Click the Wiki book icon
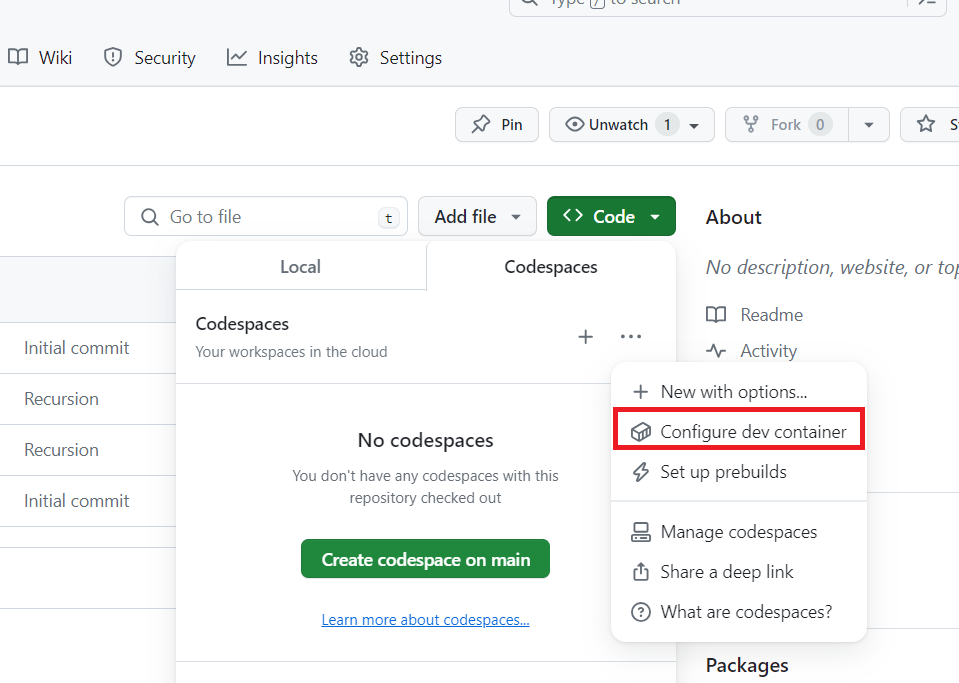This screenshot has width=959, height=683. 18,57
